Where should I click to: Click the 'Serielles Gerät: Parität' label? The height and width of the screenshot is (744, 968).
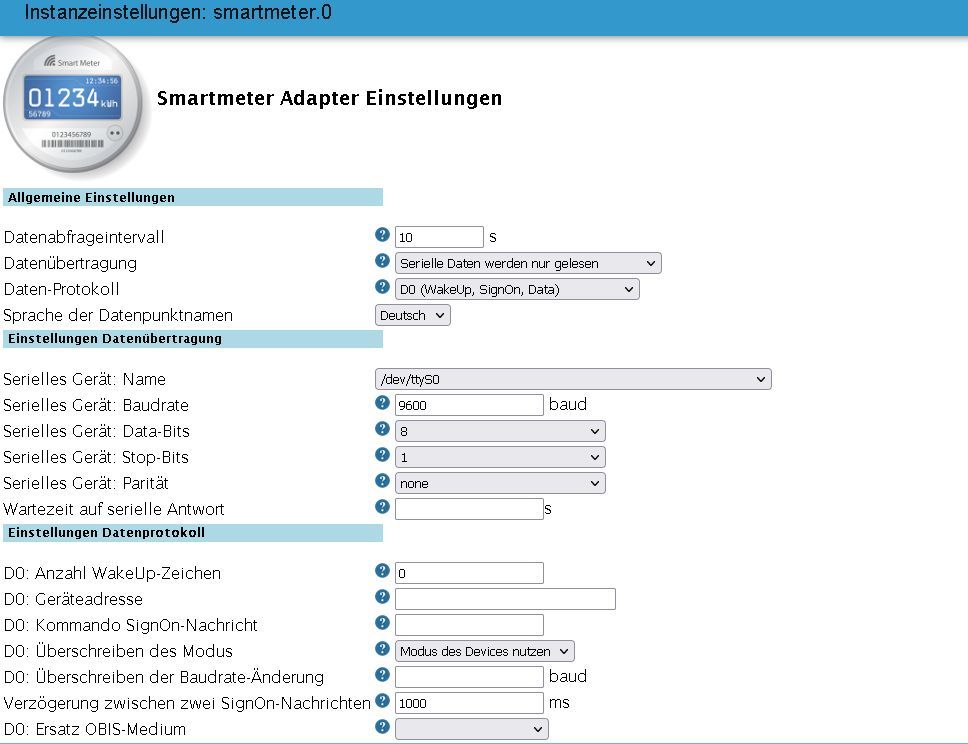tap(86, 483)
